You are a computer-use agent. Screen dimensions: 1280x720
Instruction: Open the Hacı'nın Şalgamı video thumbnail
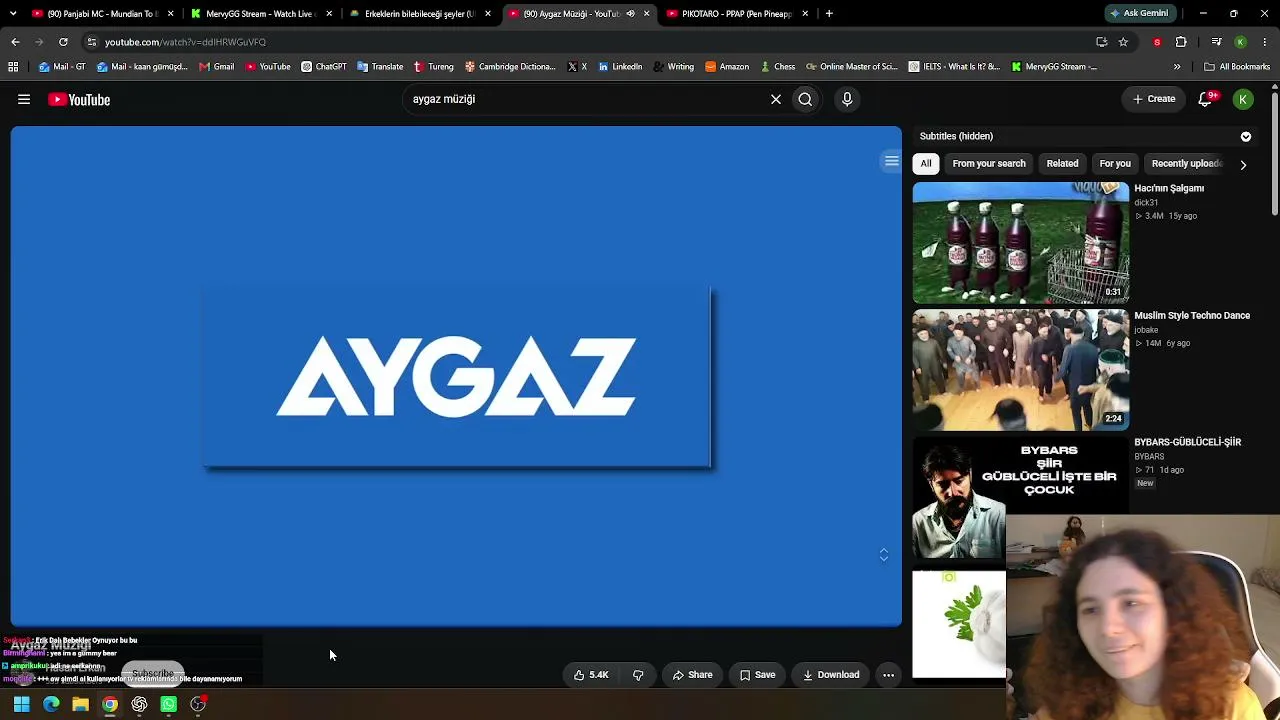(x=1020, y=242)
